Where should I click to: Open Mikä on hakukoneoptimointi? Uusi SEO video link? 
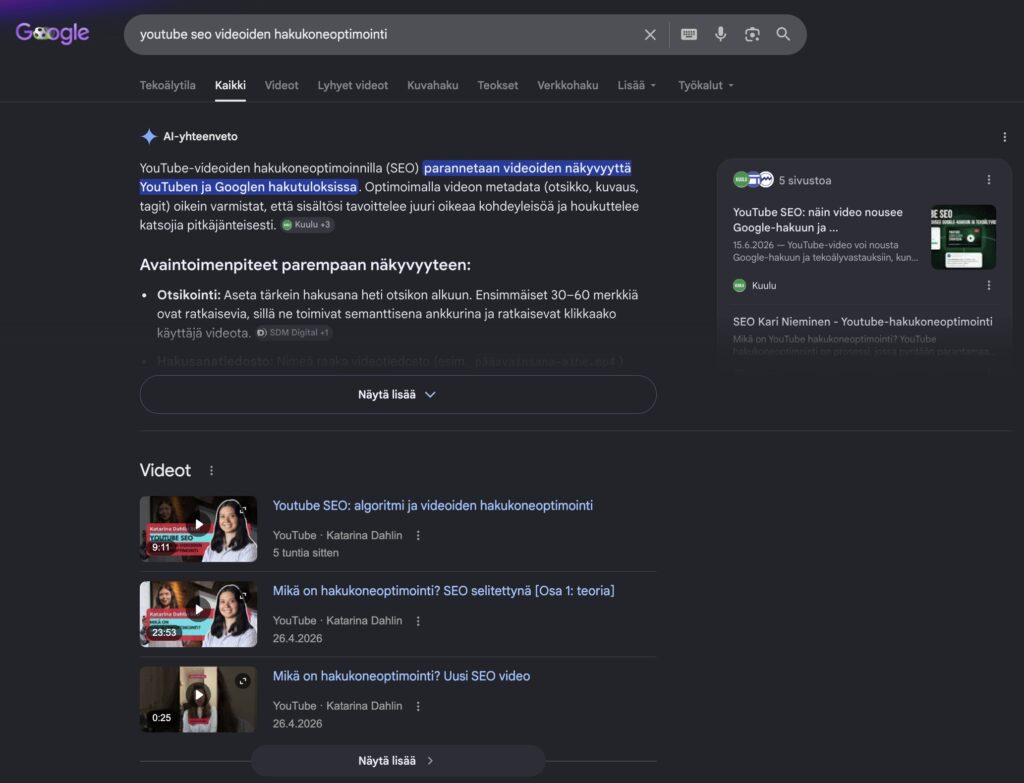pyautogui.click(x=402, y=676)
